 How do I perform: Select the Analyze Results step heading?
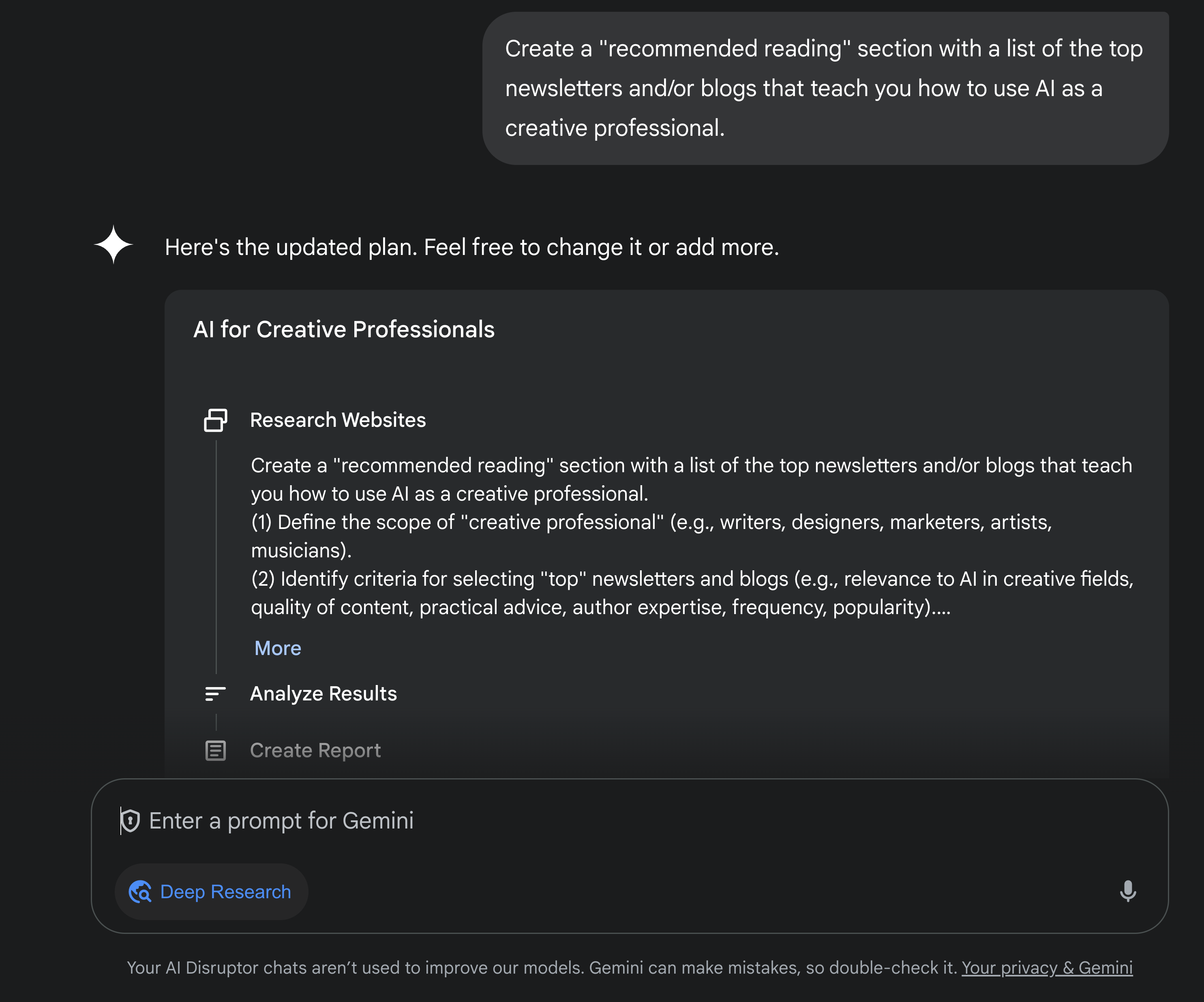click(x=323, y=694)
